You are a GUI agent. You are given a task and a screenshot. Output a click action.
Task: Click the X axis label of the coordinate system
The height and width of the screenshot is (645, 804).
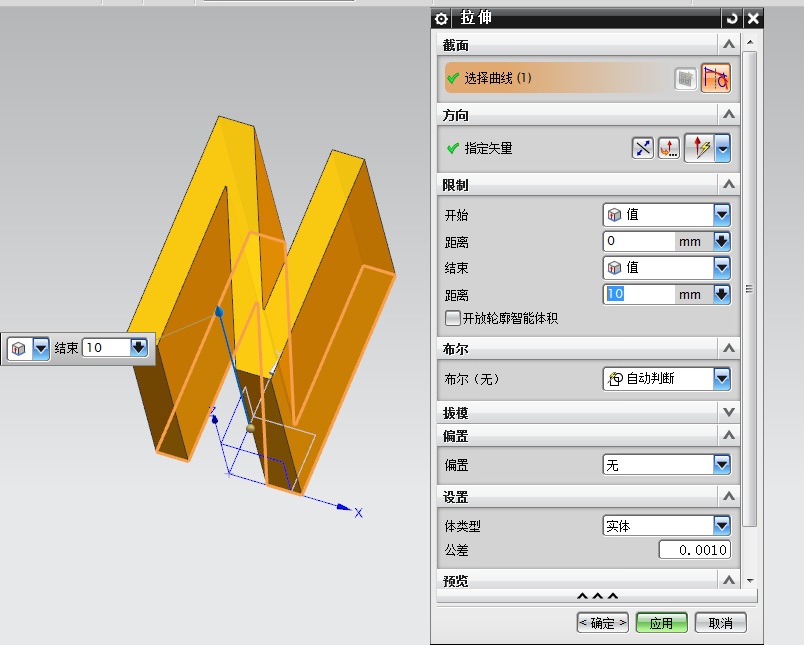[358, 513]
